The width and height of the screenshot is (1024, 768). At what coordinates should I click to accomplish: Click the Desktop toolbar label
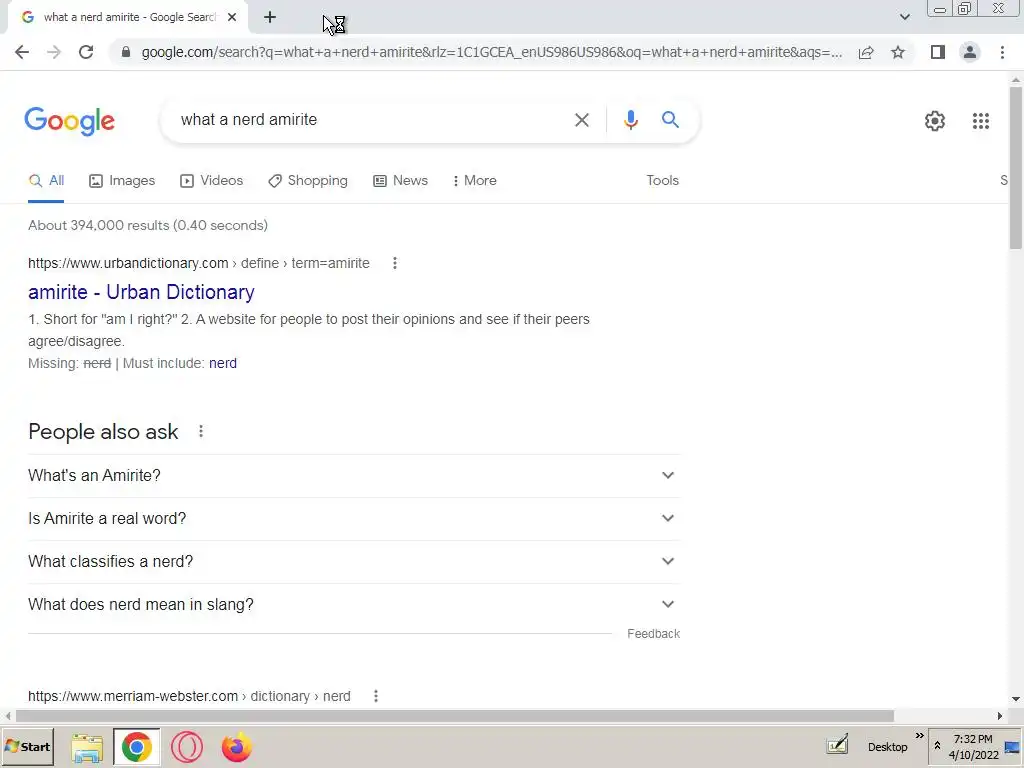887,747
